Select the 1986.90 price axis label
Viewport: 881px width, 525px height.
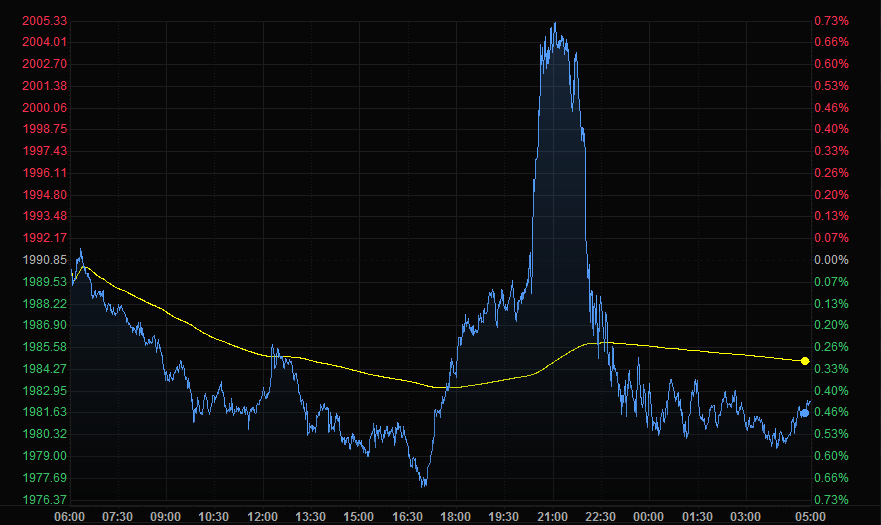point(44,325)
